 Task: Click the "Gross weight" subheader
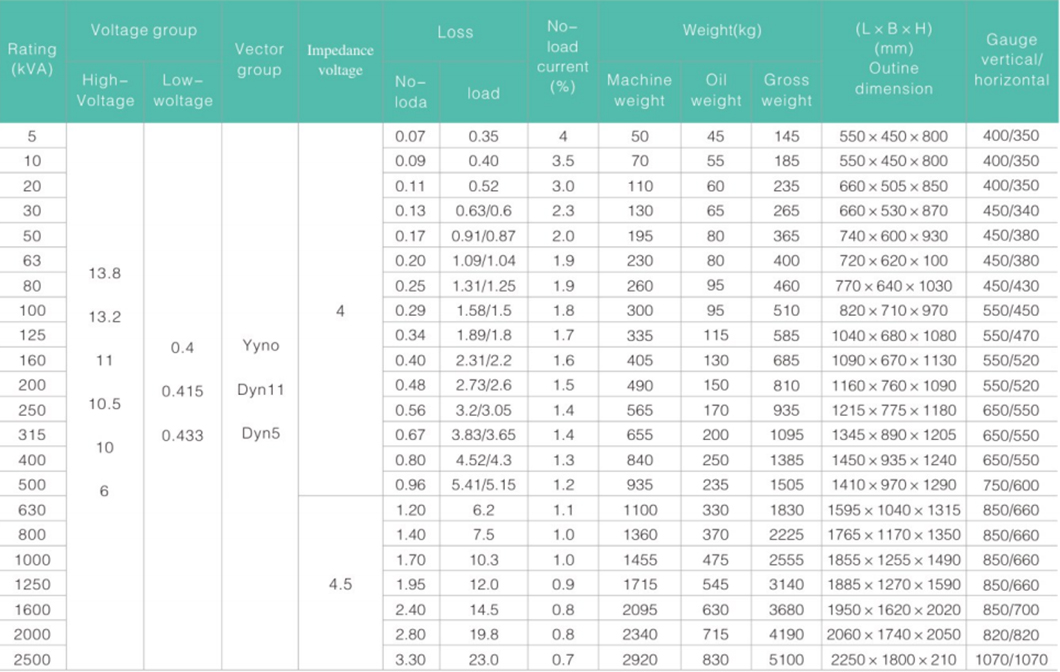pyautogui.click(x=786, y=91)
